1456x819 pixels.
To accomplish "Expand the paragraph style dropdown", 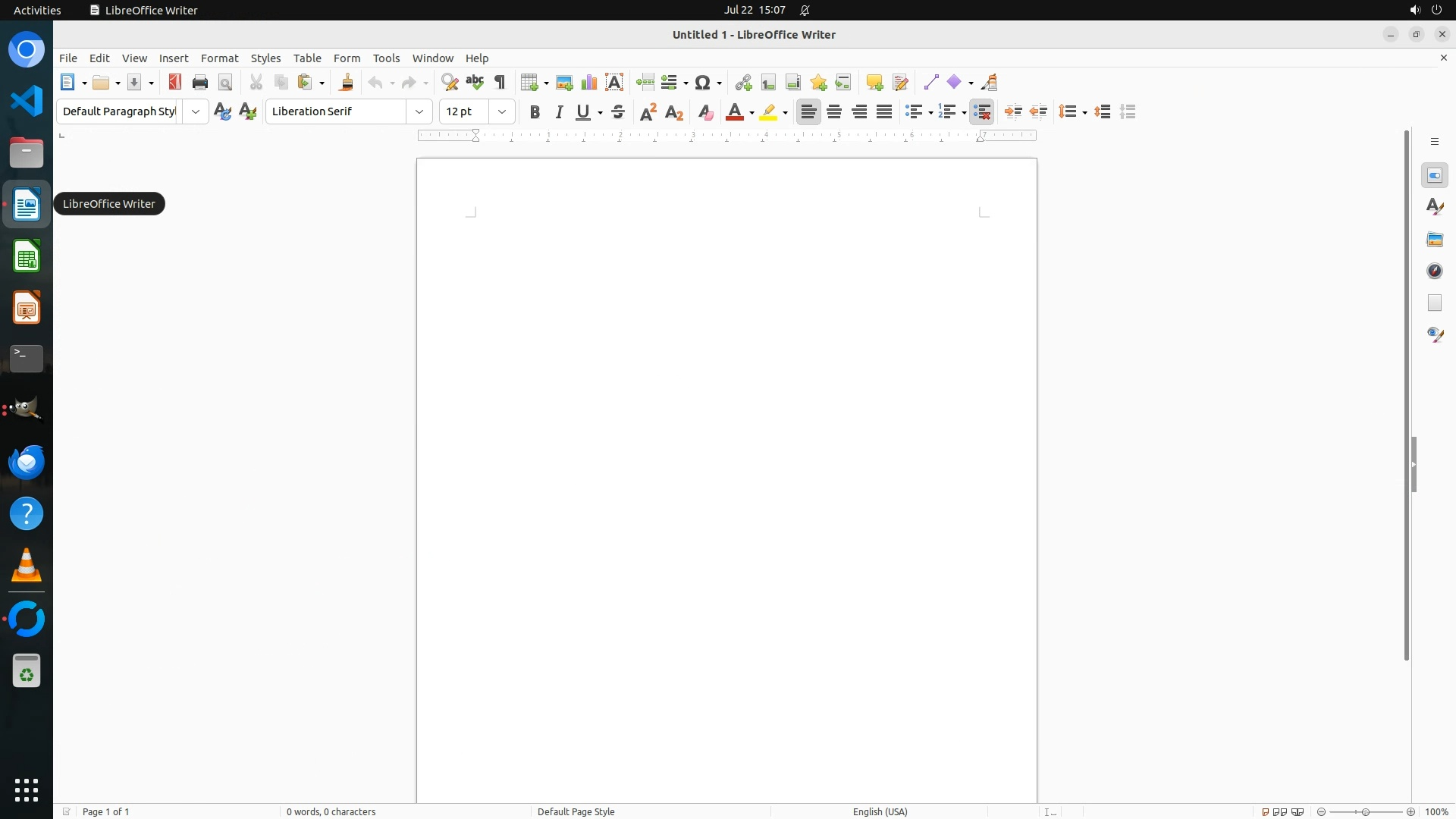I will coord(196,112).
